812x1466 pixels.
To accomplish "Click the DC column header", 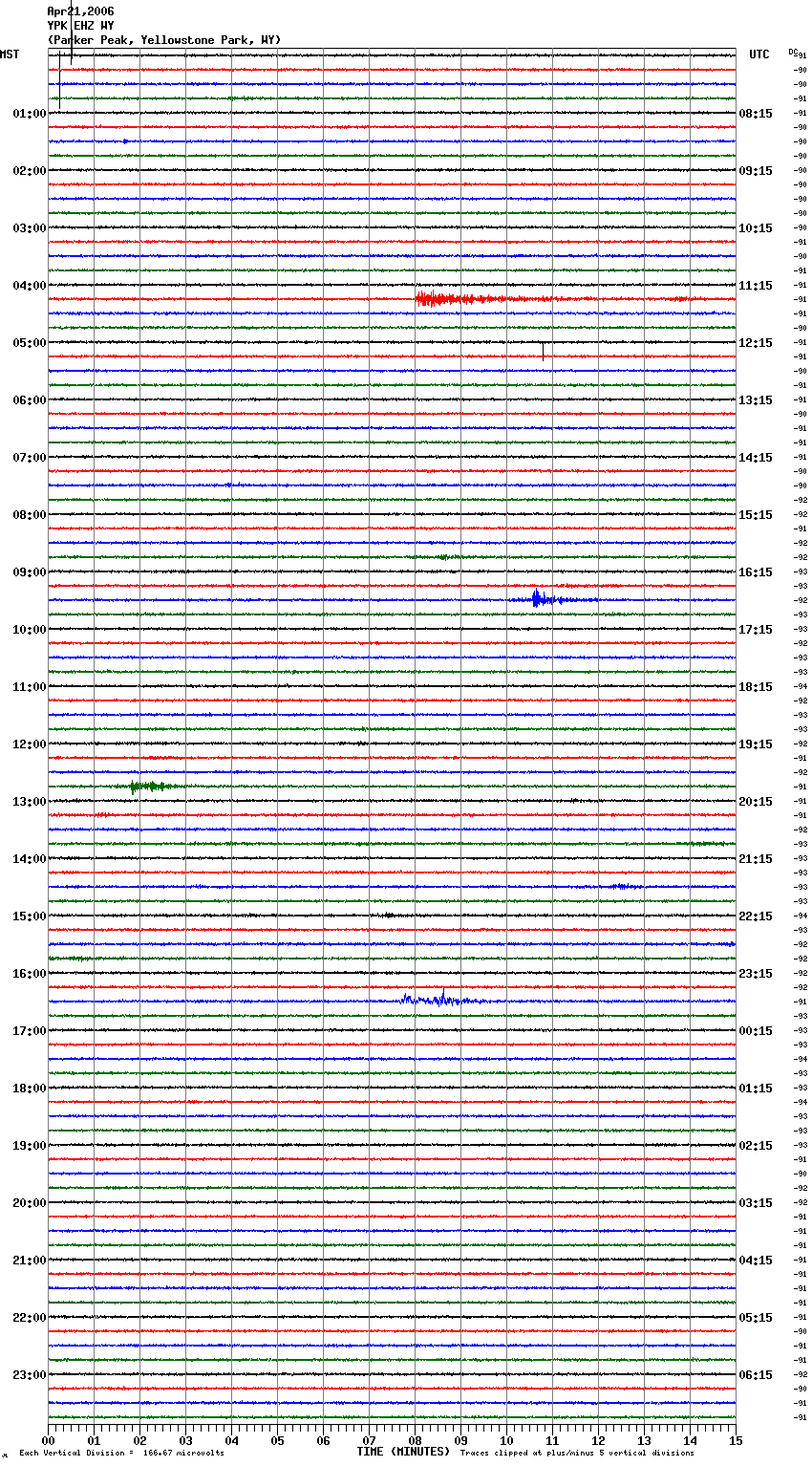I will click(793, 52).
